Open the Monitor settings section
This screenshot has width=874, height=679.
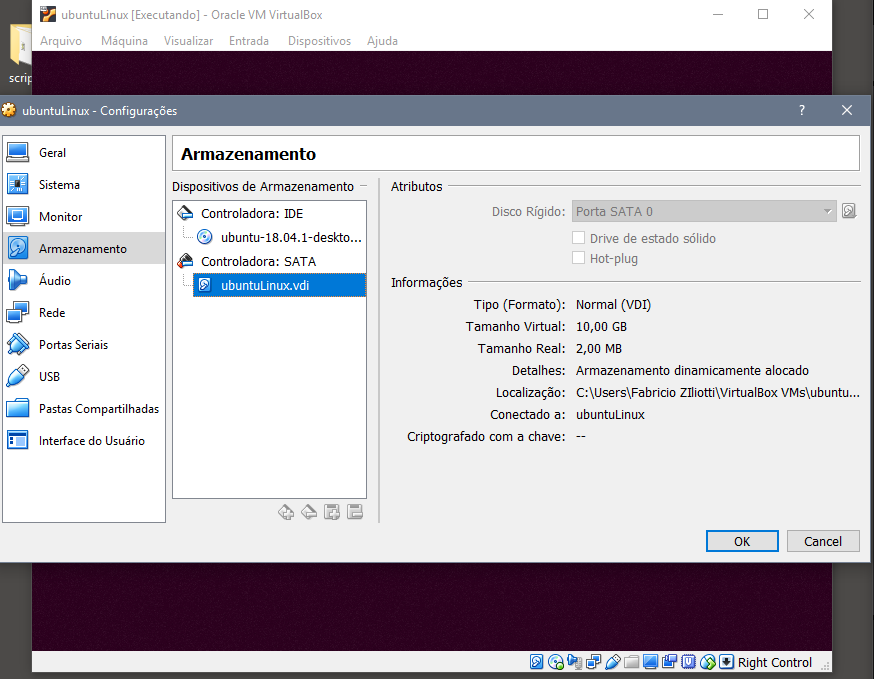84,216
